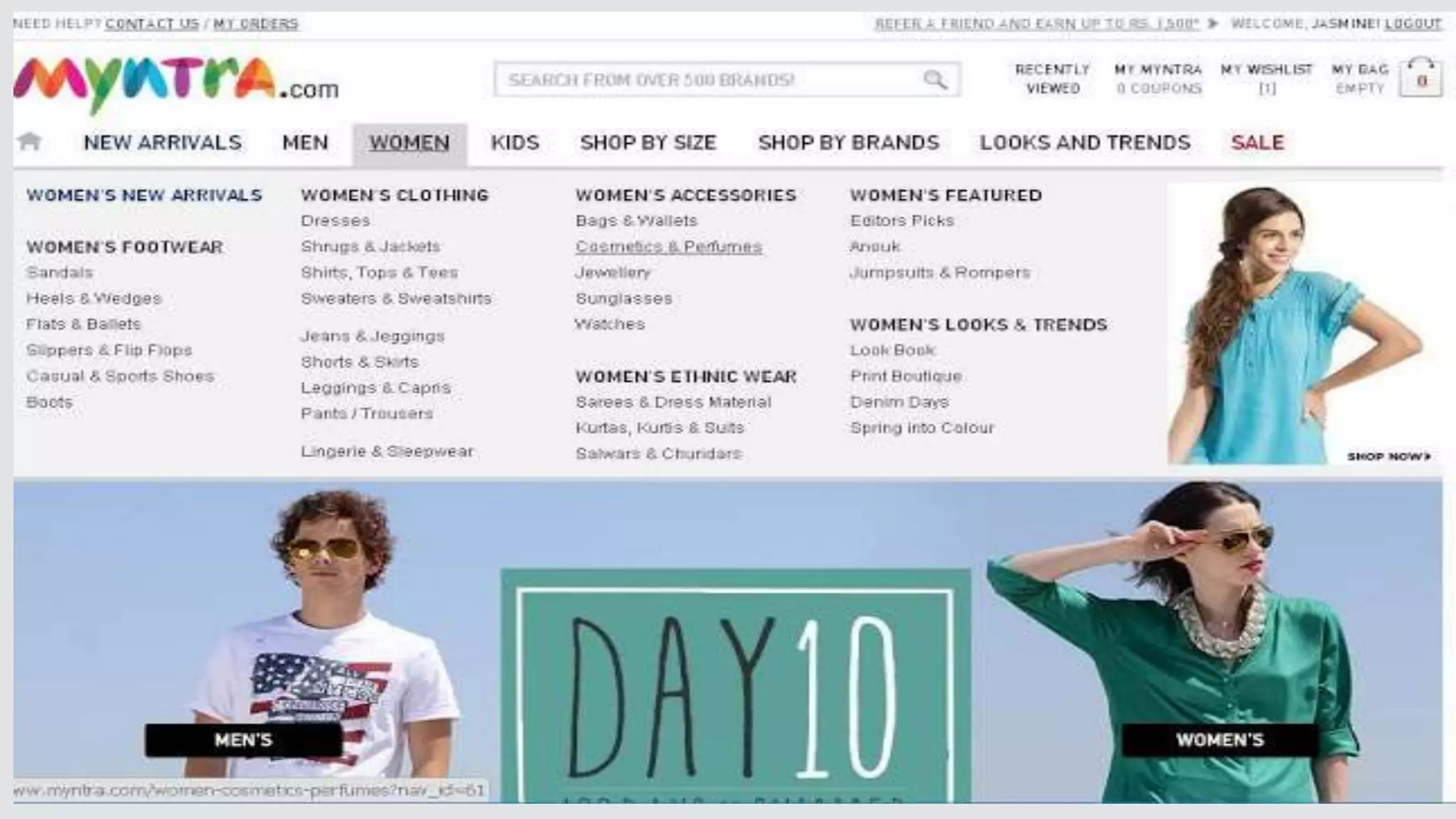This screenshot has width=1456, height=819.
Task: Click the Myntra.com logo
Action: pyautogui.click(x=176, y=85)
